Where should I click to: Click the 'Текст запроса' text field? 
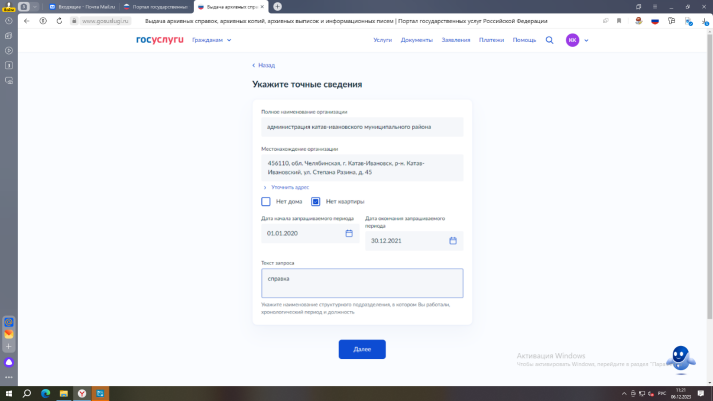coord(362,283)
